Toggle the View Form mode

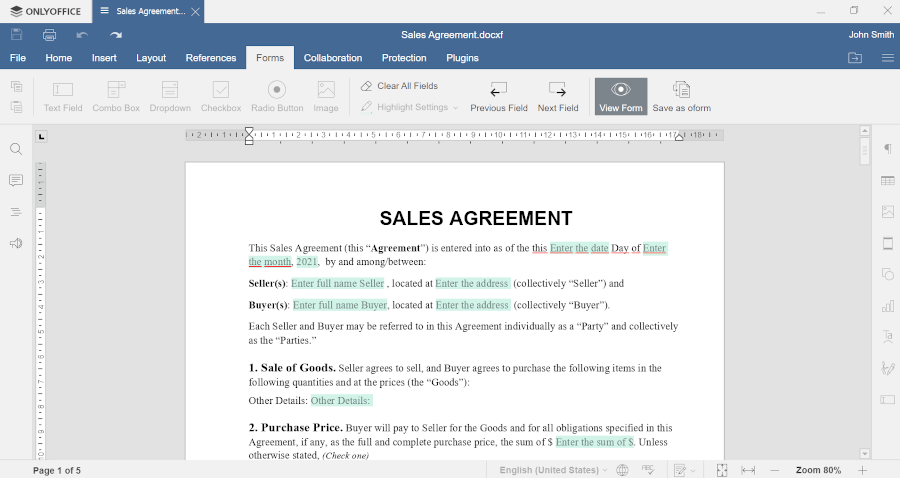coord(620,96)
